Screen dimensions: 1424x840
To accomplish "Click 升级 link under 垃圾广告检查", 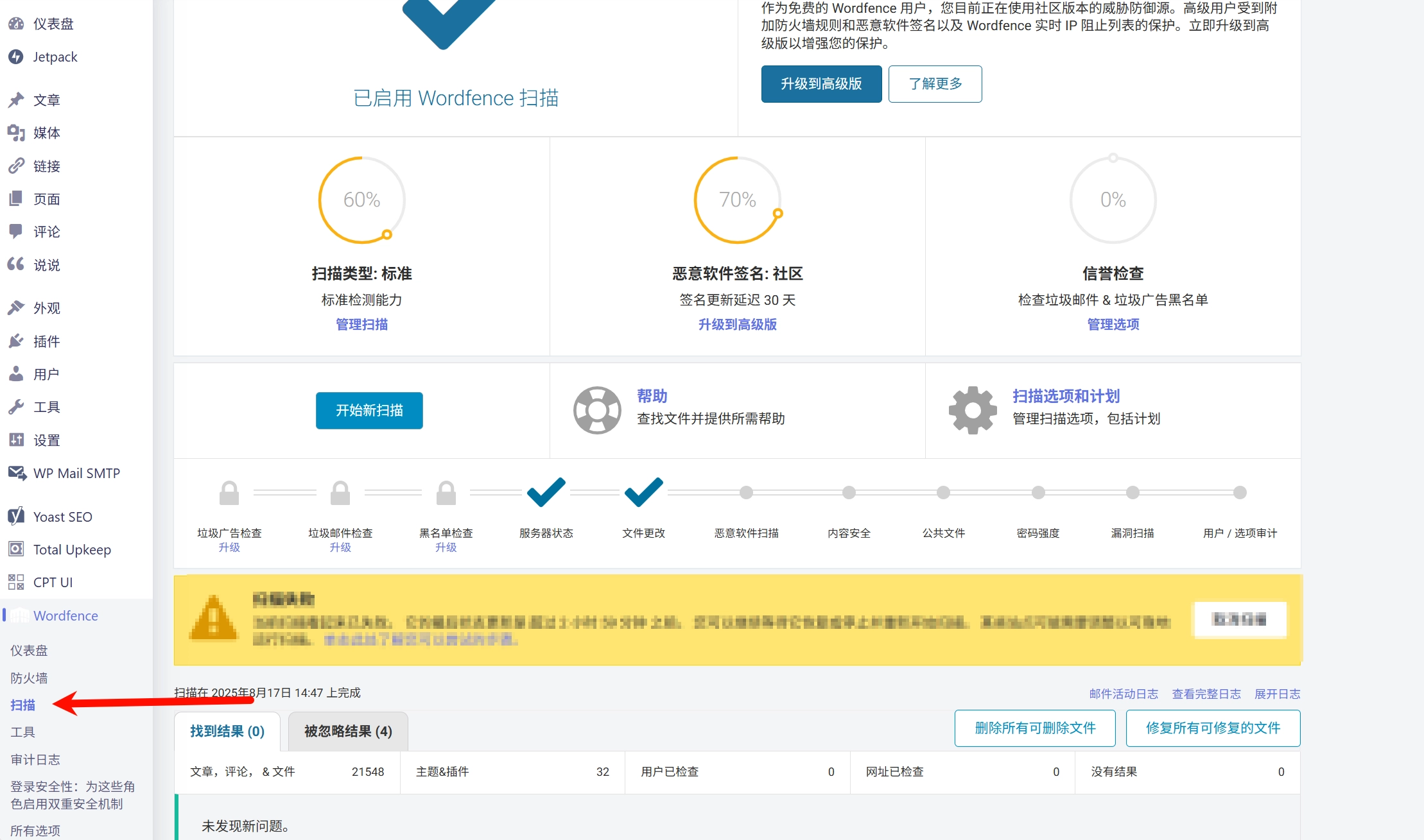I will pos(229,547).
